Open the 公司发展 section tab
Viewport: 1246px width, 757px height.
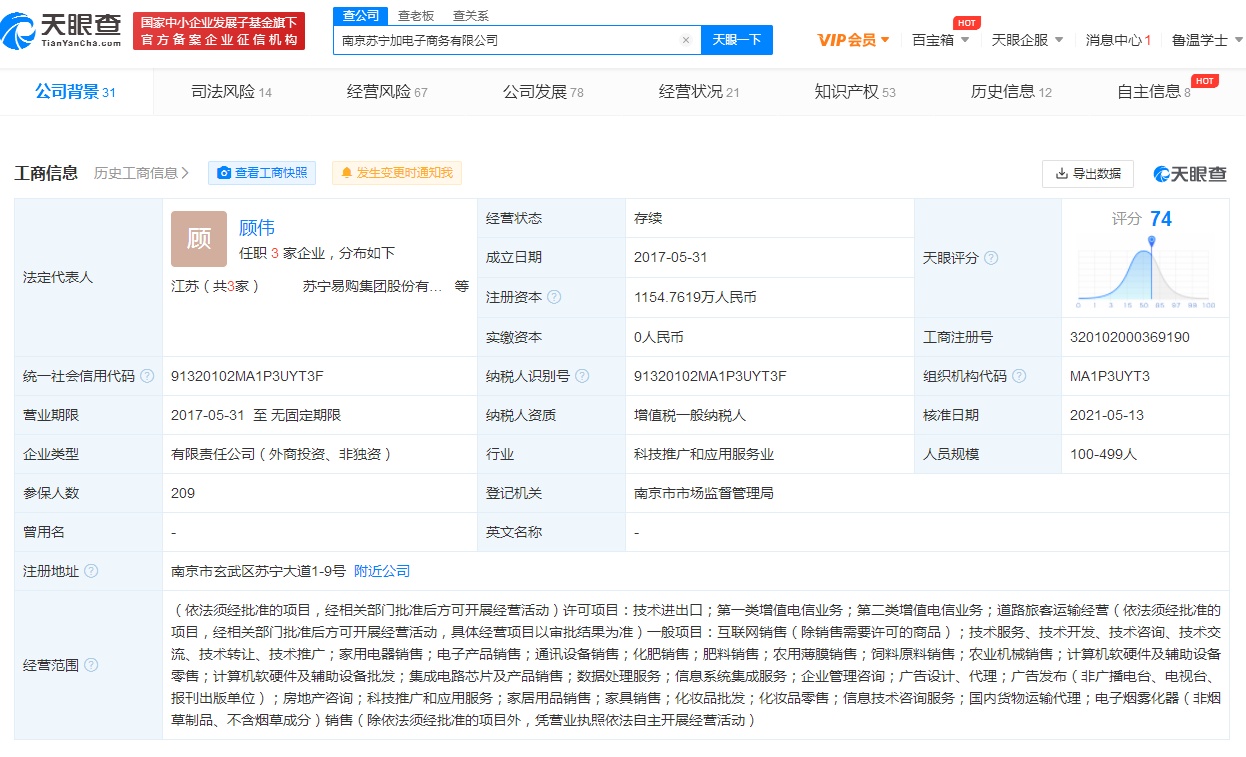coord(543,92)
